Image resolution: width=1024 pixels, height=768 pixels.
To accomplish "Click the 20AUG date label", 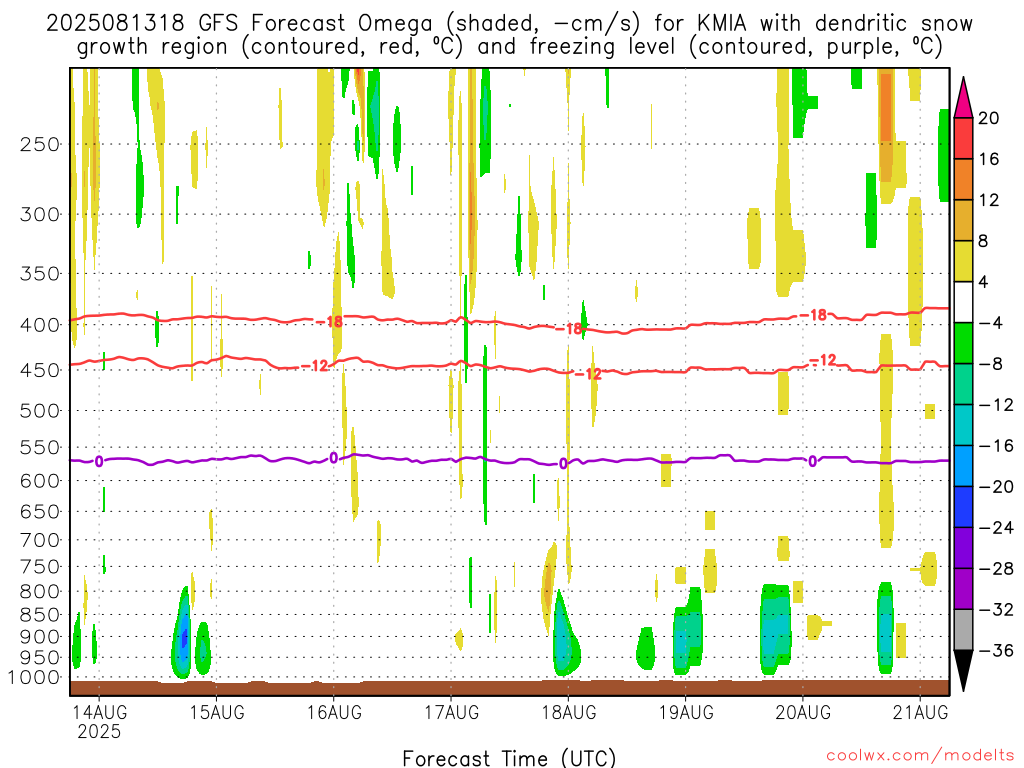I will click(803, 712).
